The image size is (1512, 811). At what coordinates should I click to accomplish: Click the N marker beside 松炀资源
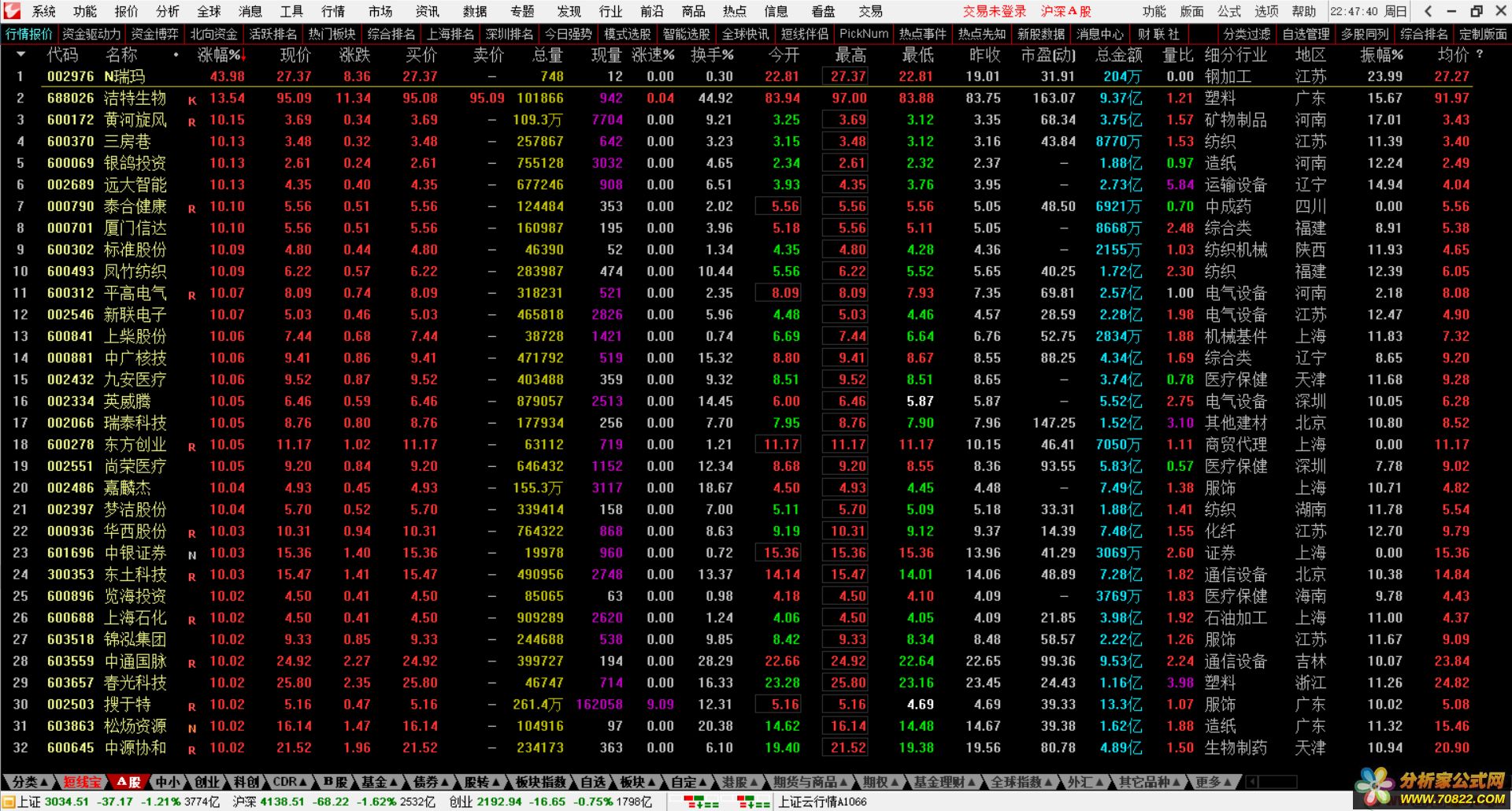pos(192,728)
